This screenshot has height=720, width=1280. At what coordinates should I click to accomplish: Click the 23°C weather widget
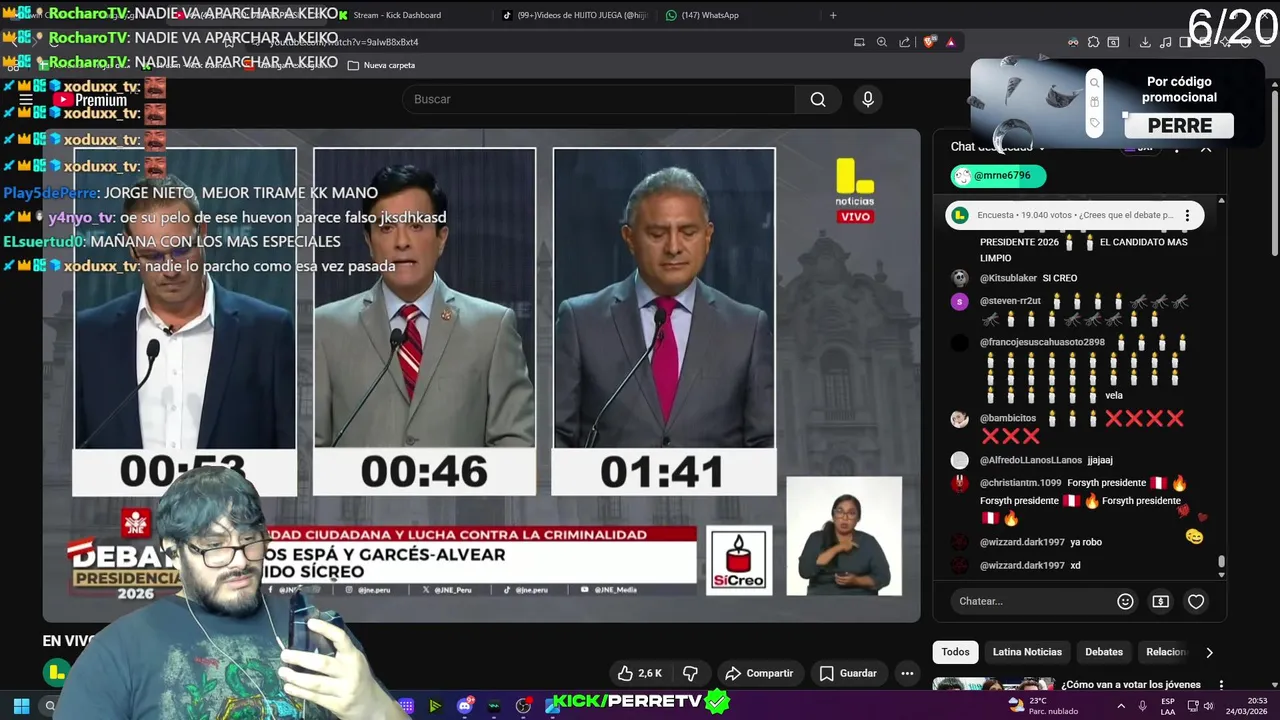1041,706
